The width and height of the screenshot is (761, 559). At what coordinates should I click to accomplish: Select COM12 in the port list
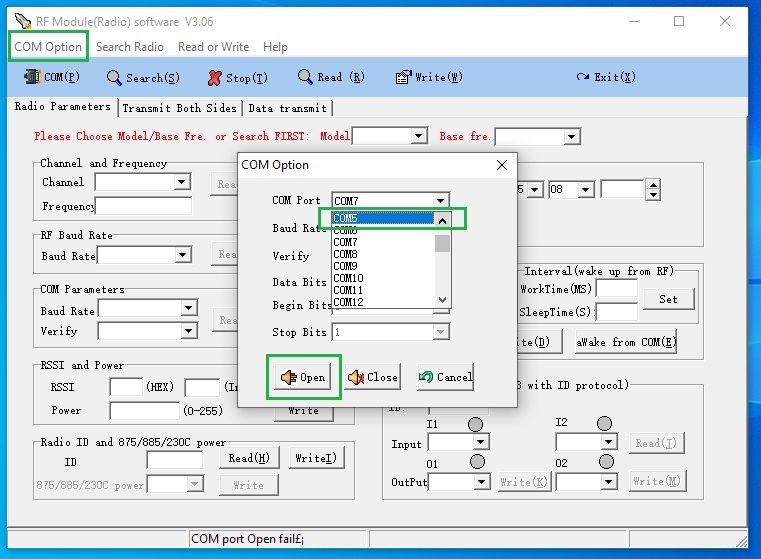coord(383,302)
